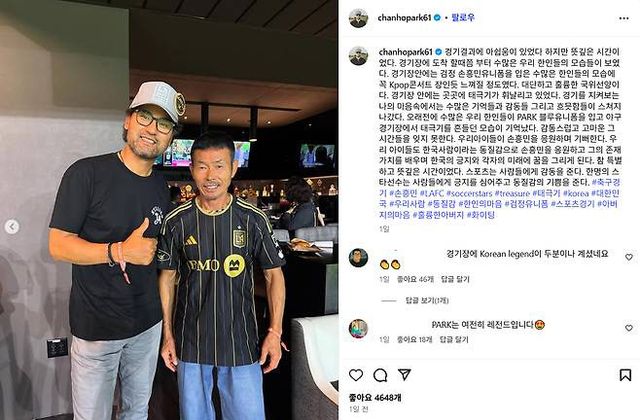Expand the 답글 보기(1개) replies
This screenshot has height=420, width=640.
pyautogui.click(x=427, y=301)
